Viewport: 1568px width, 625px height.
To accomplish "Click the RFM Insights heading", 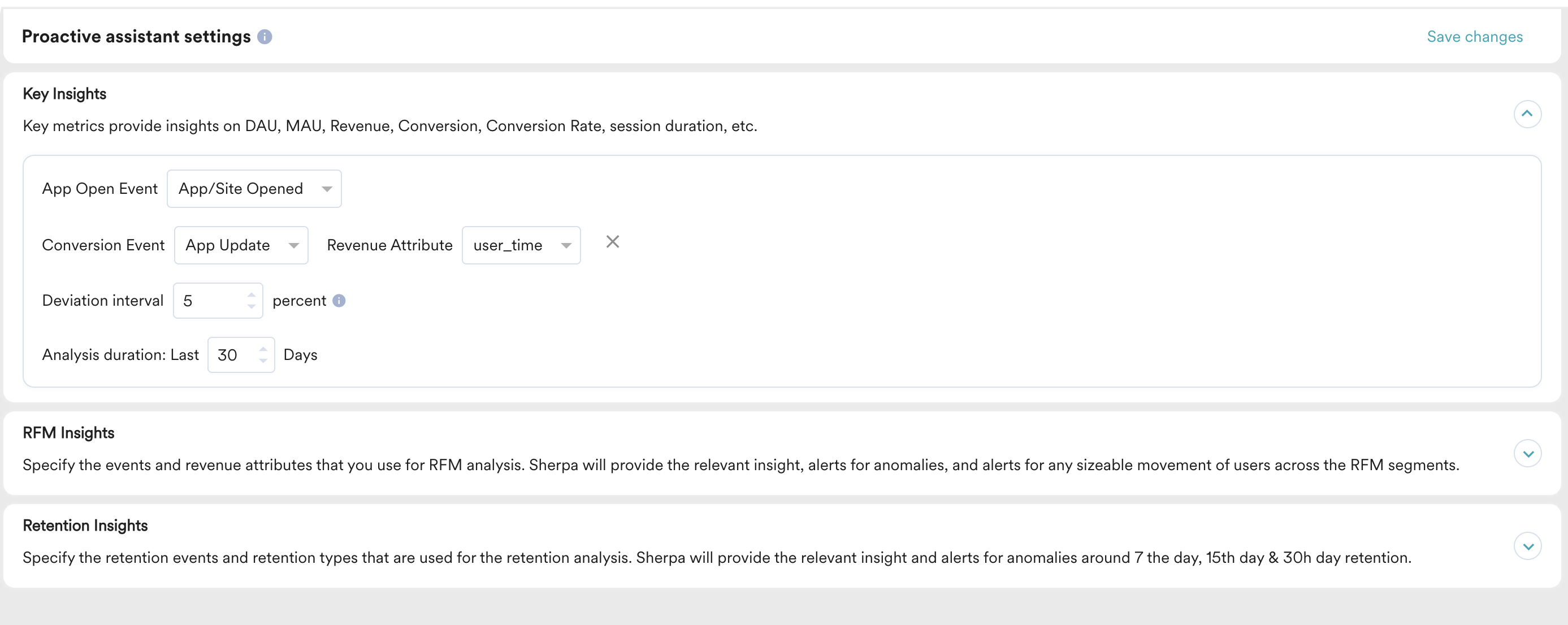I will 69,433.
